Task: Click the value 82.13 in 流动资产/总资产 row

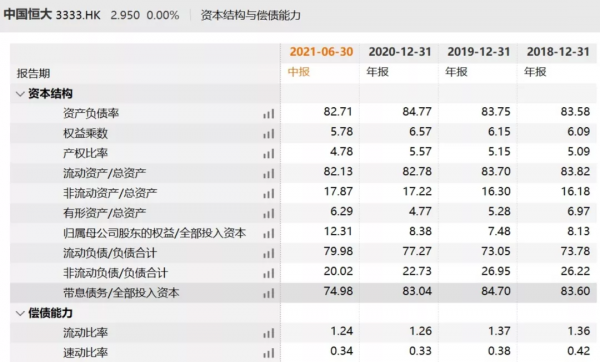Action: coord(338,171)
